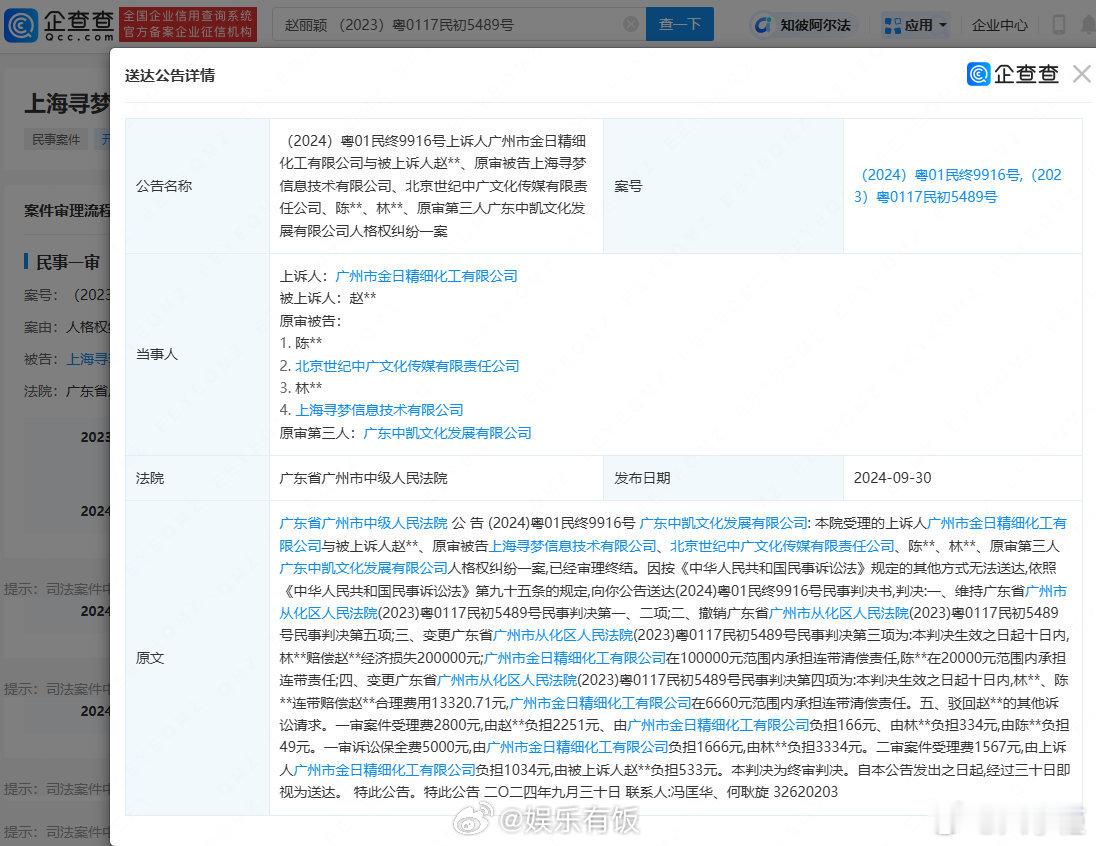Clear the search box with the X icon
The width and height of the screenshot is (1096, 846).
(630, 24)
